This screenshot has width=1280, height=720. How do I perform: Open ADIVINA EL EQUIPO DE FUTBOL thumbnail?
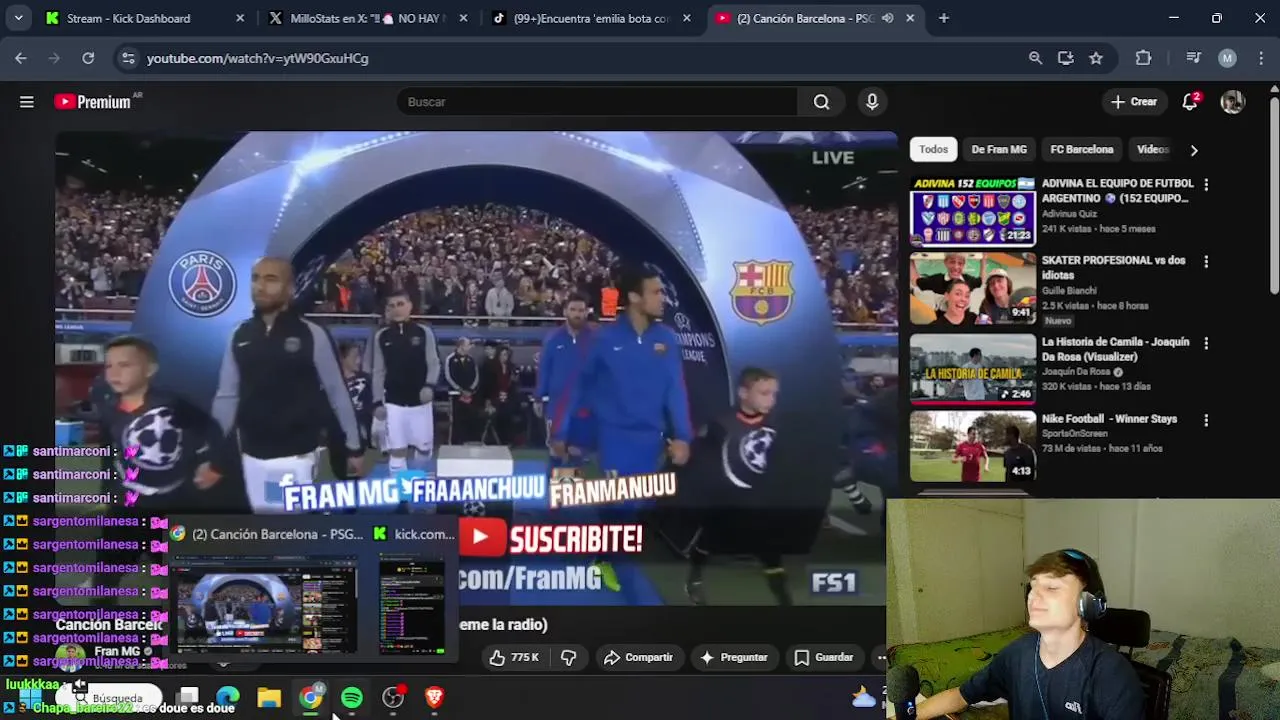click(x=973, y=211)
